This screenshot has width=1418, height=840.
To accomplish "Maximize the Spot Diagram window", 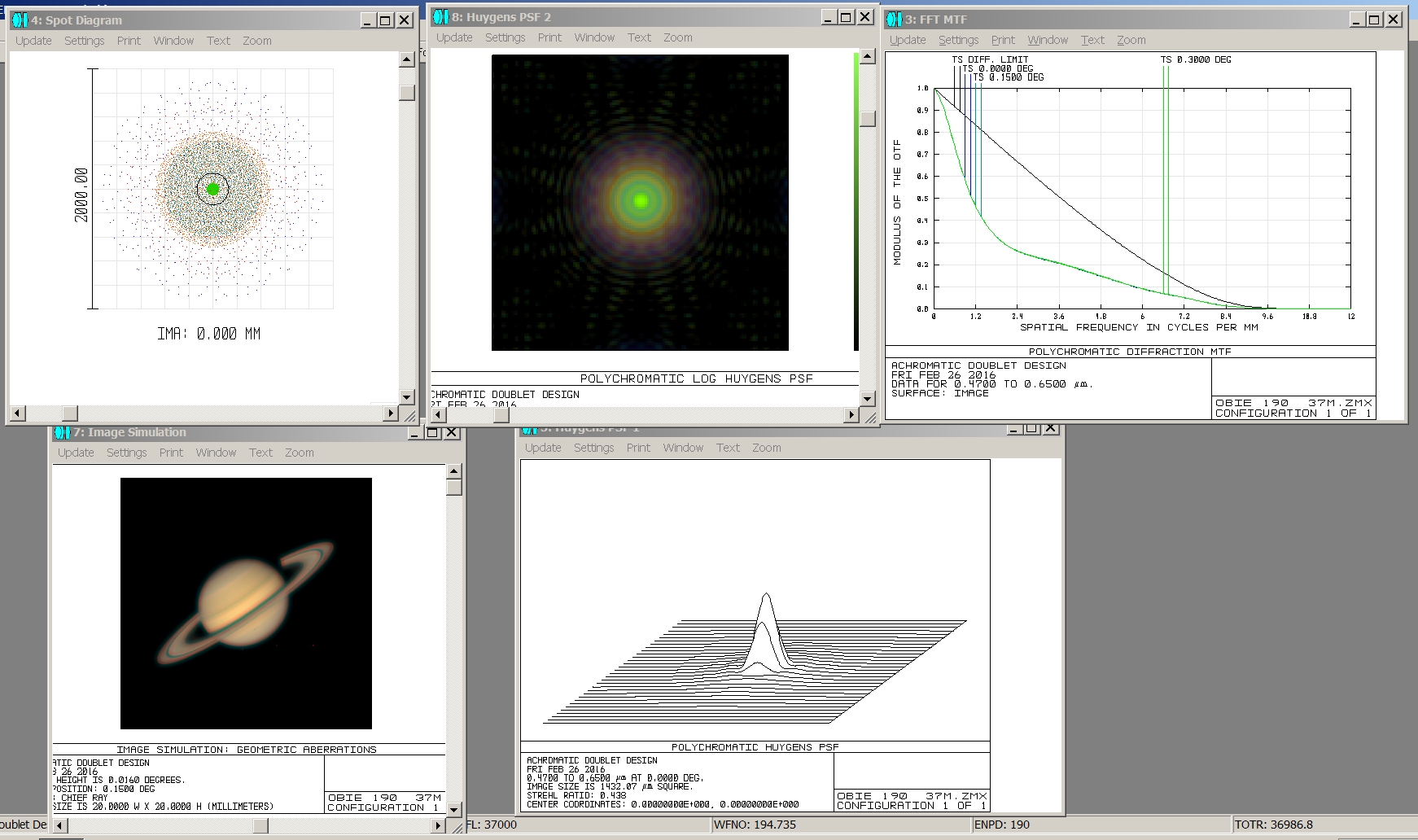I will 386,20.
